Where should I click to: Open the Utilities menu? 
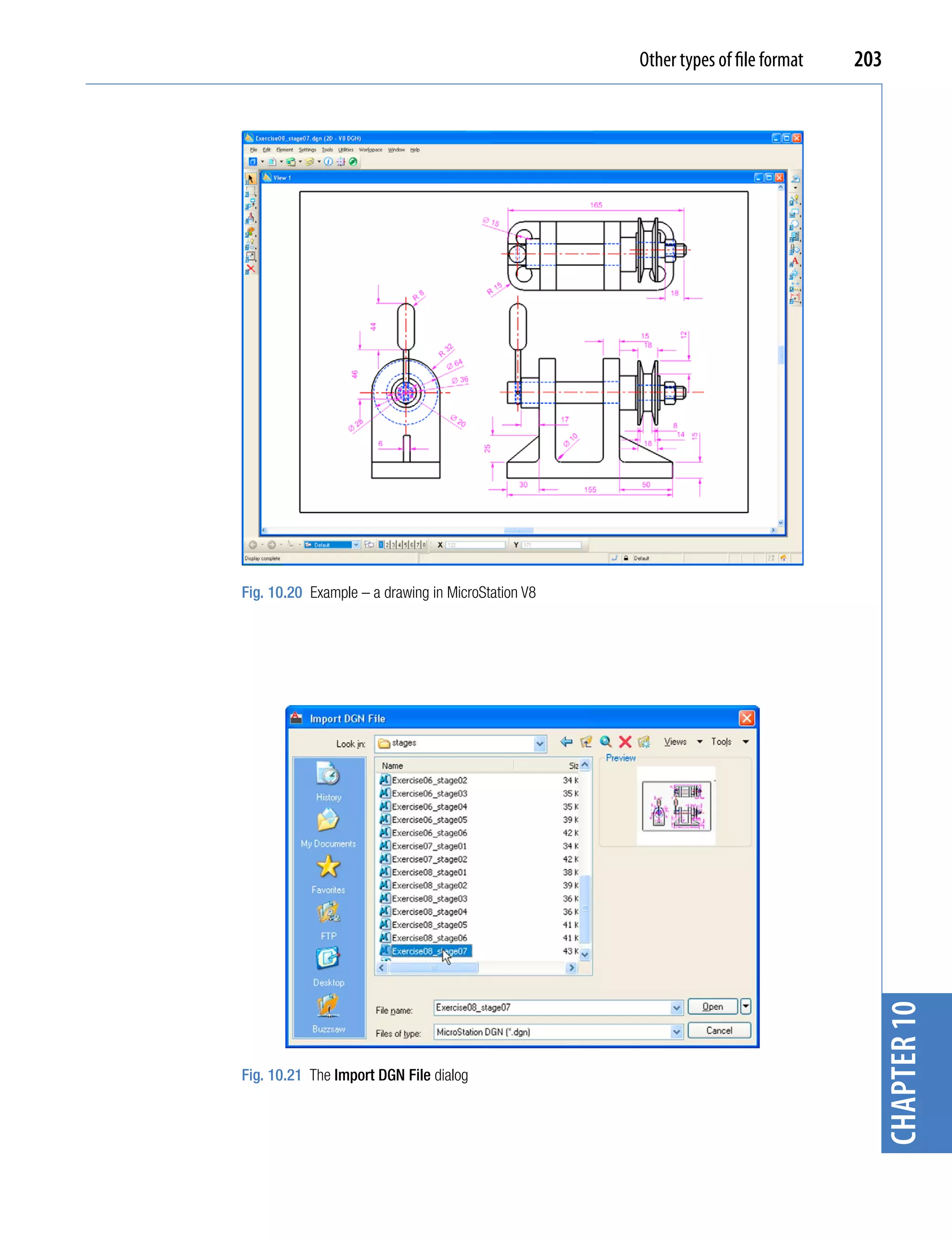tap(346, 150)
